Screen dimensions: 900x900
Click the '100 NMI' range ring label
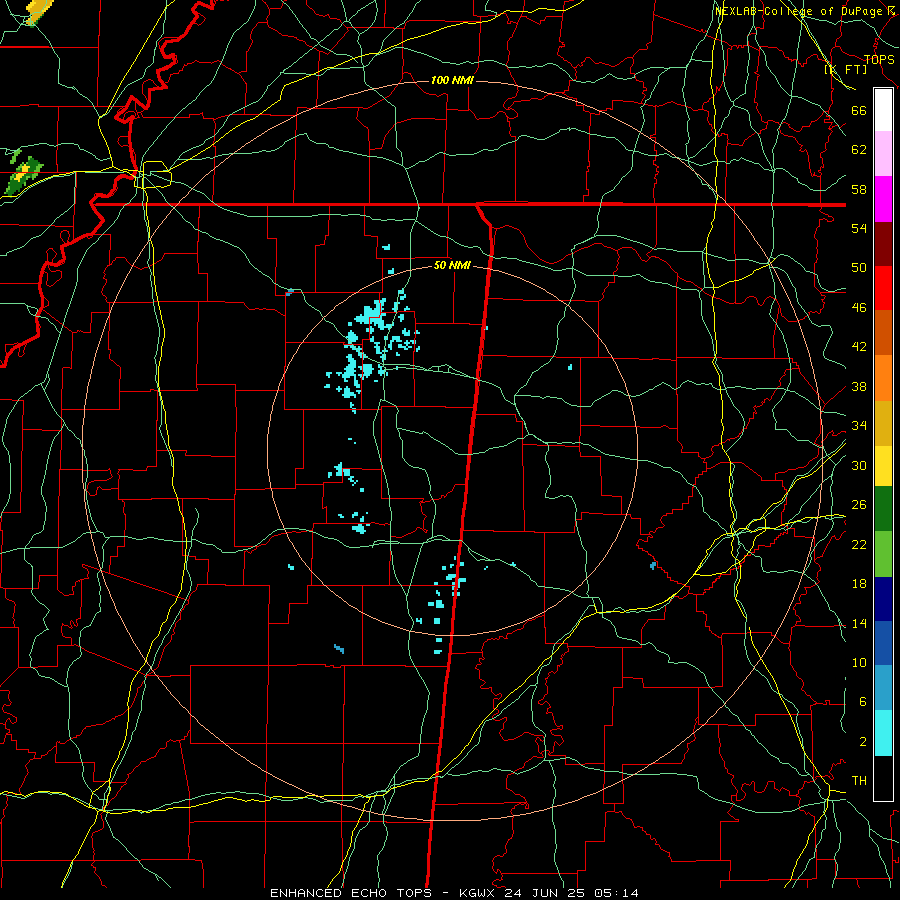pos(452,80)
